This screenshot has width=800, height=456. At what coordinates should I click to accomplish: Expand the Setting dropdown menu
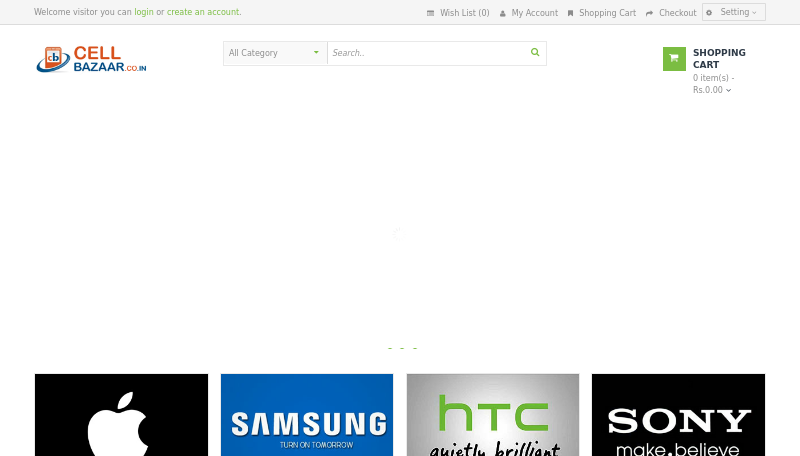[x=734, y=12]
